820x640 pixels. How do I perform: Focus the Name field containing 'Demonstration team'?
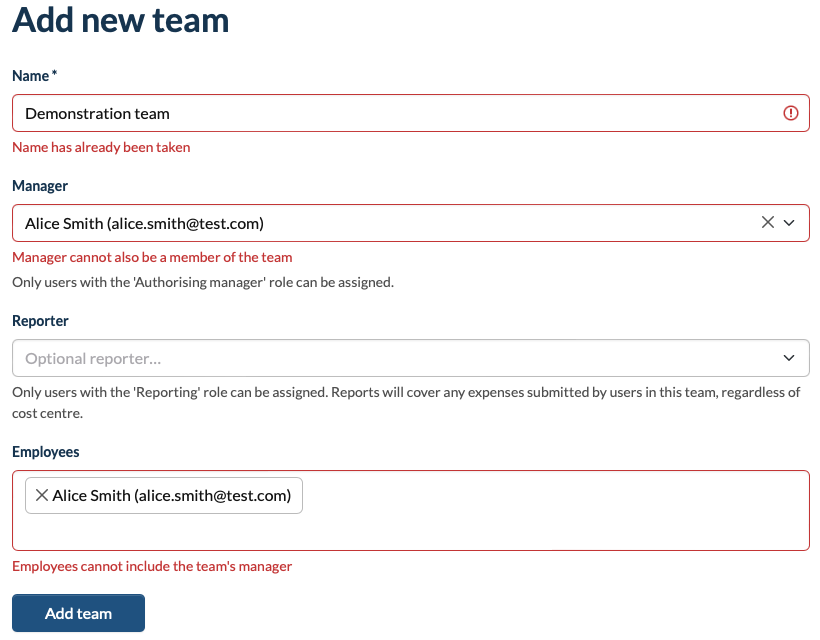(411, 113)
